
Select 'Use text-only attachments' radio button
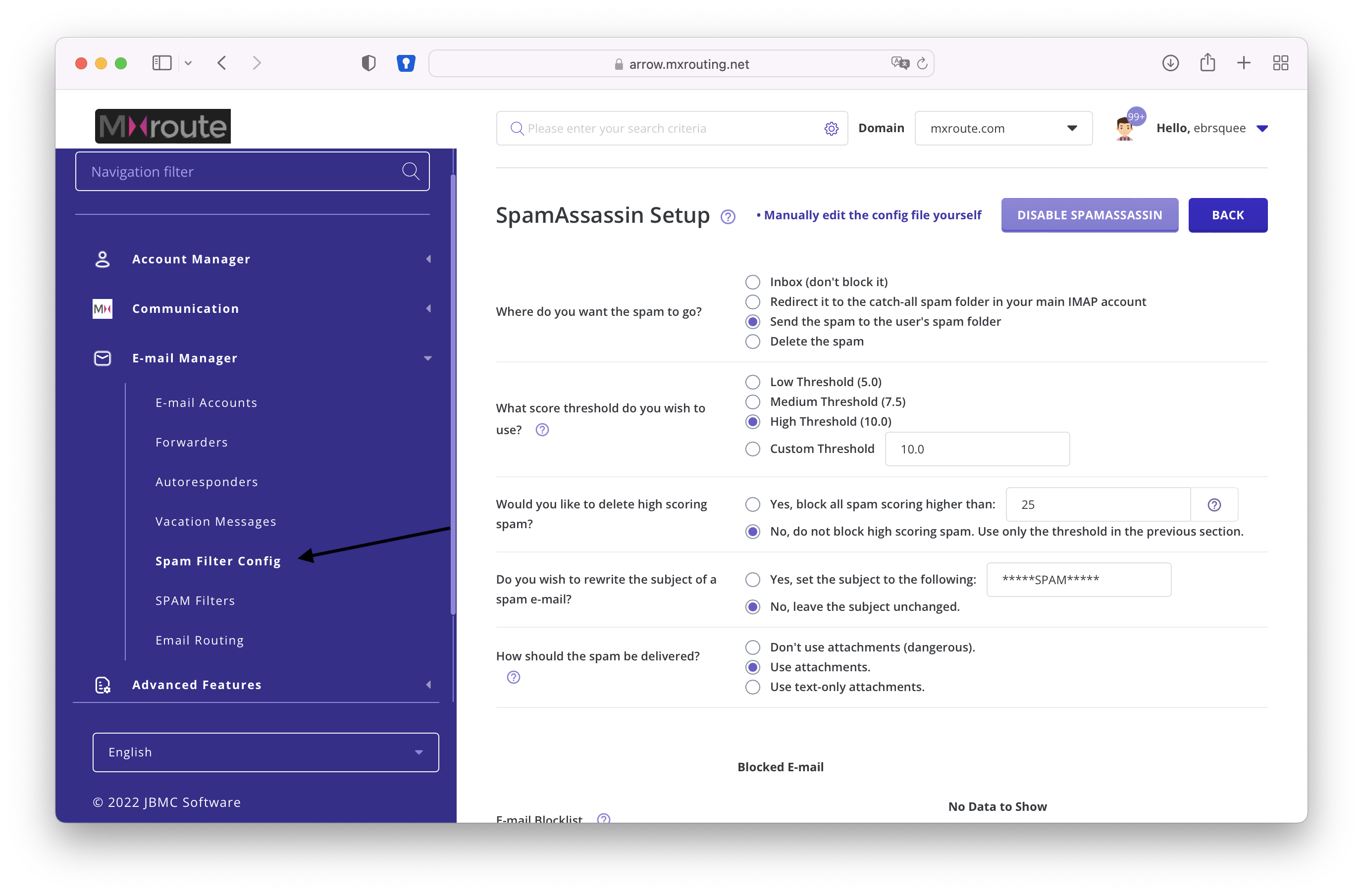click(x=752, y=687)
